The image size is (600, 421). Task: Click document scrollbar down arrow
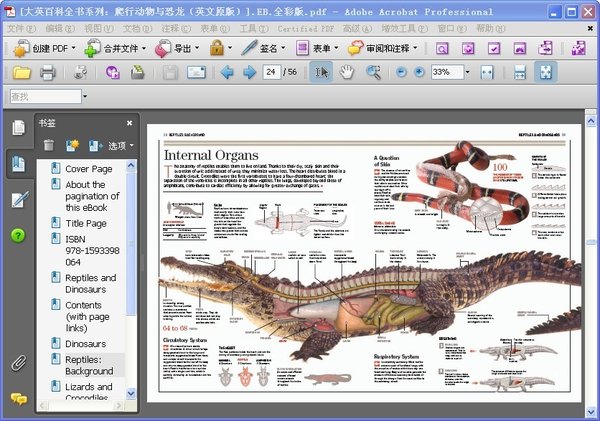[x=591, y=412]
